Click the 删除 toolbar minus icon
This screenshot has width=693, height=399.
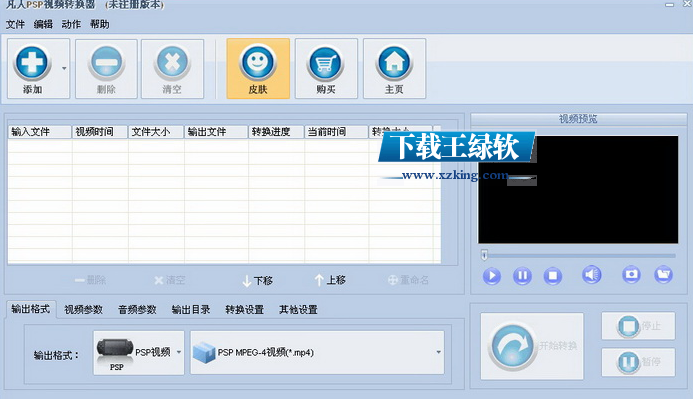coord(106,63)
